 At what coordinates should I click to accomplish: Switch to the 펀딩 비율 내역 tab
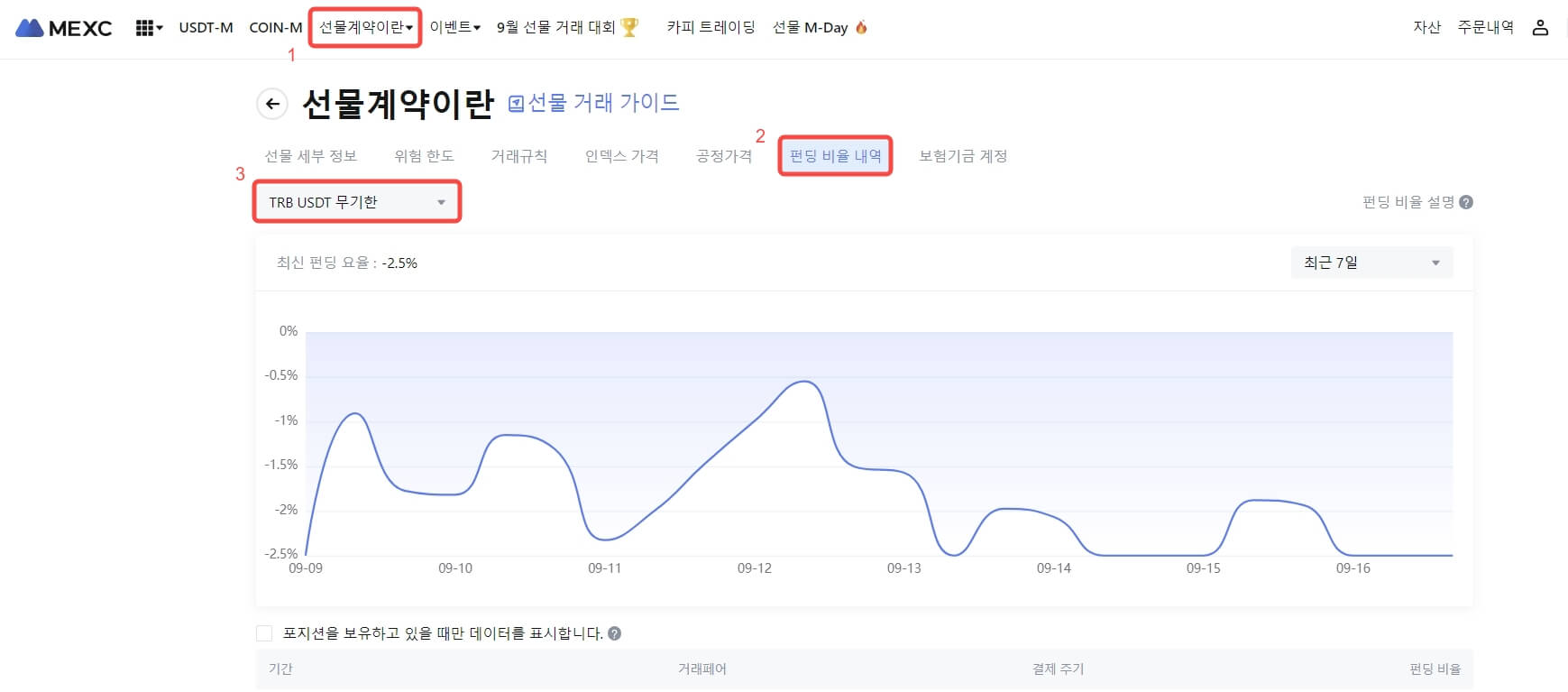pos(835,156)
